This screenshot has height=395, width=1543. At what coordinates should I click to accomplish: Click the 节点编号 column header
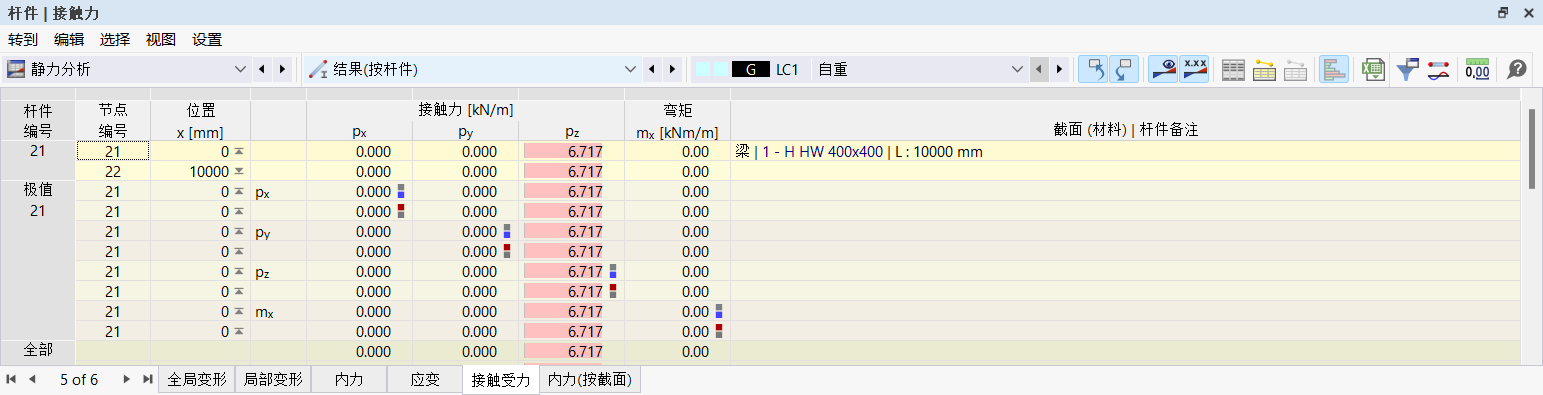tap(113, 120)
